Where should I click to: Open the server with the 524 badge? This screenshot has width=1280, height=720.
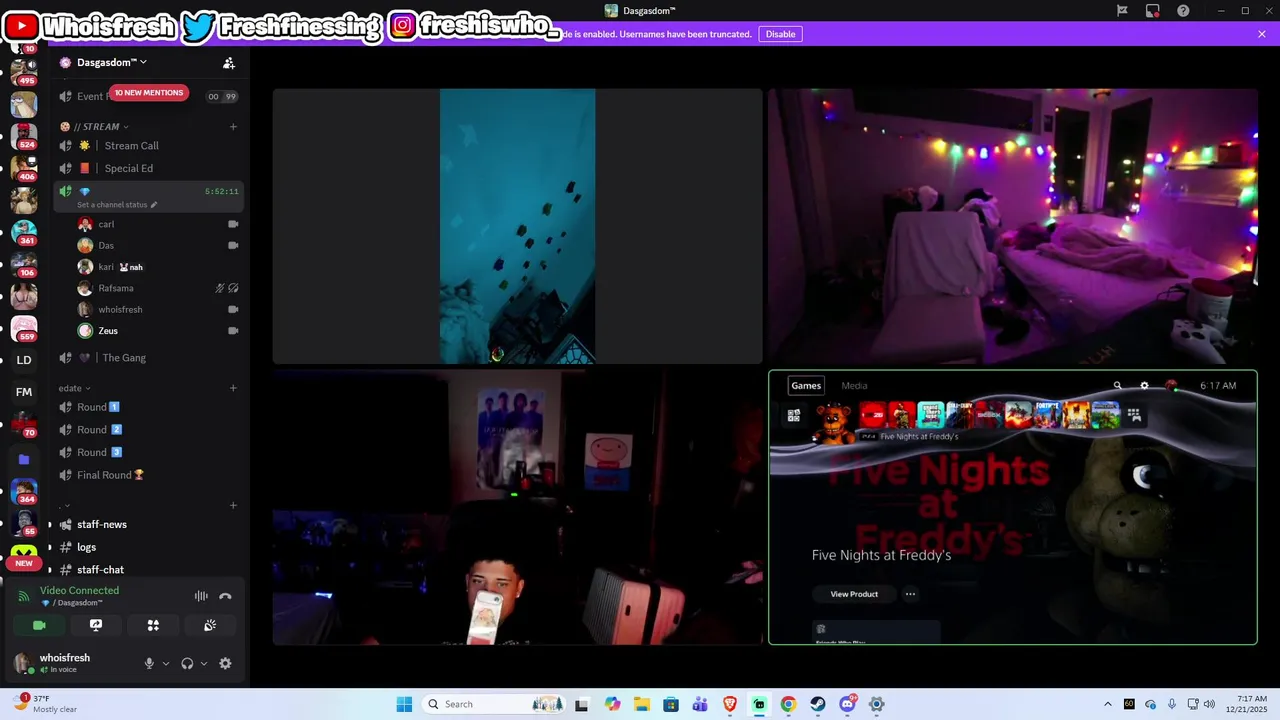pyautogui.click(x=24, y=135)
